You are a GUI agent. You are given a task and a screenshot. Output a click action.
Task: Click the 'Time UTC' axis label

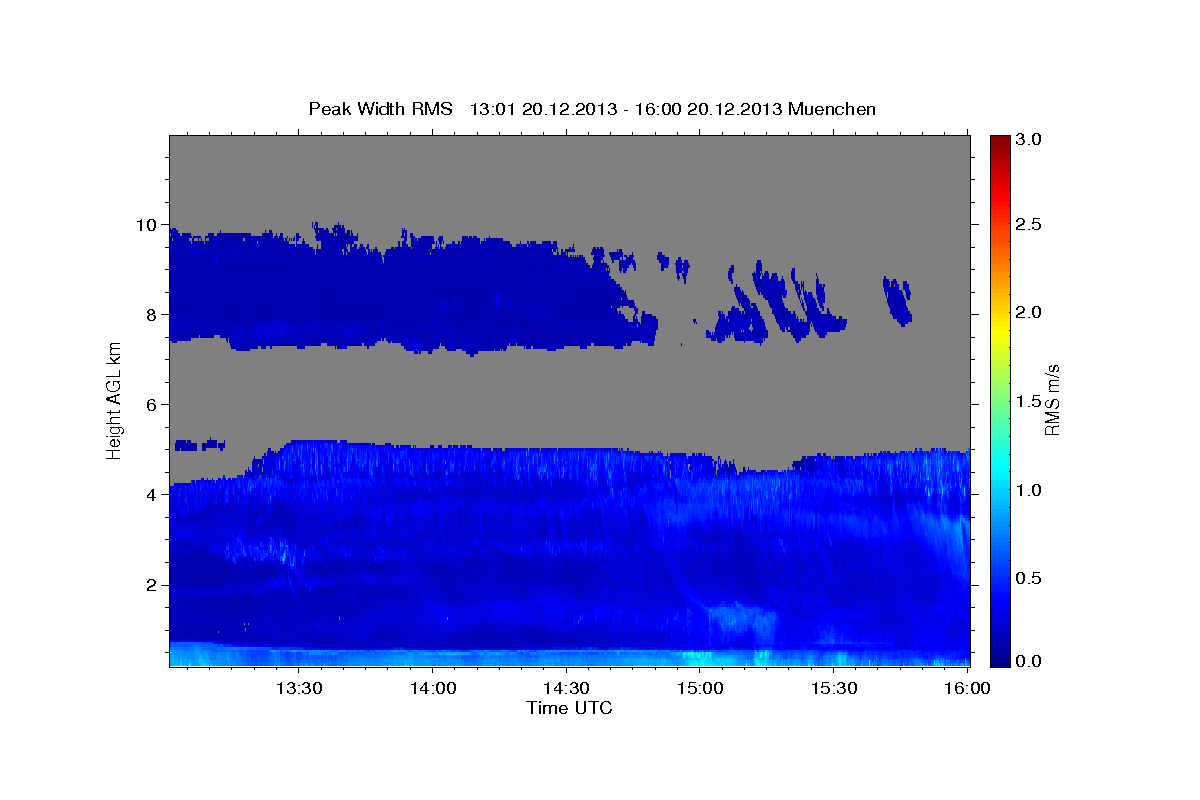pyautogui.click(x=569, y=708)
